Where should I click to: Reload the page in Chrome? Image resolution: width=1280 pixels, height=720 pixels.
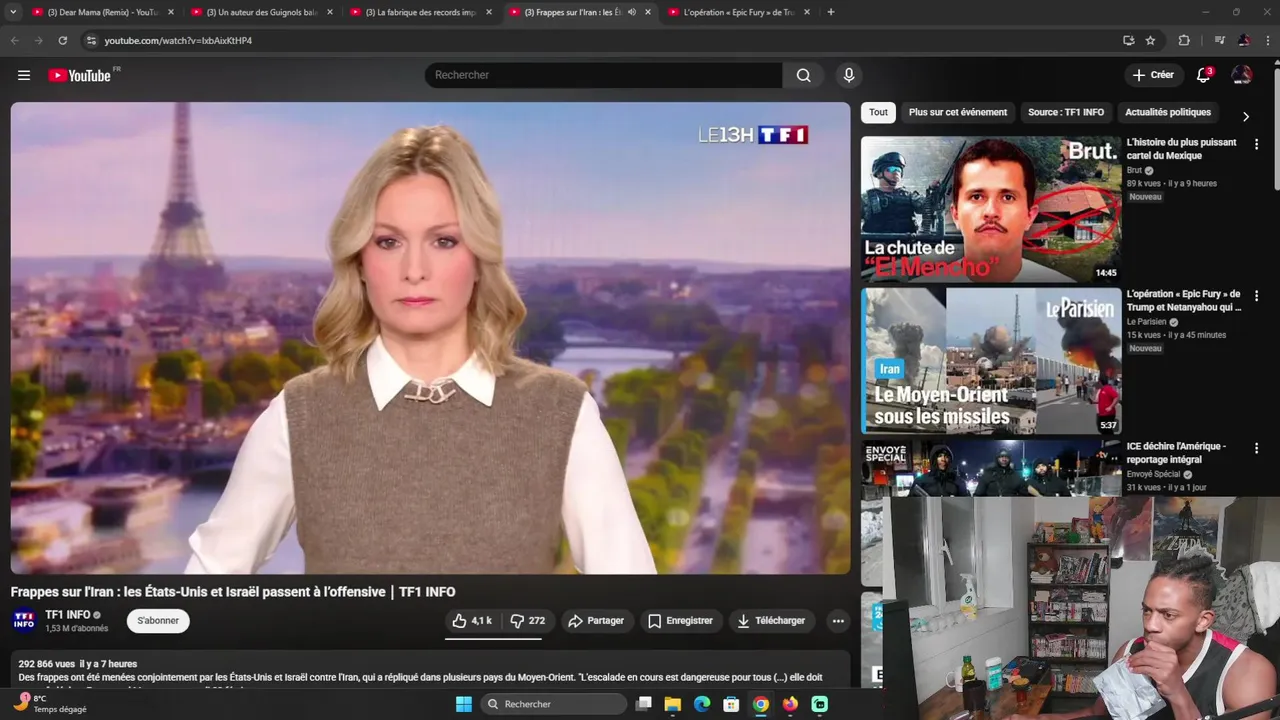[62, 41]
